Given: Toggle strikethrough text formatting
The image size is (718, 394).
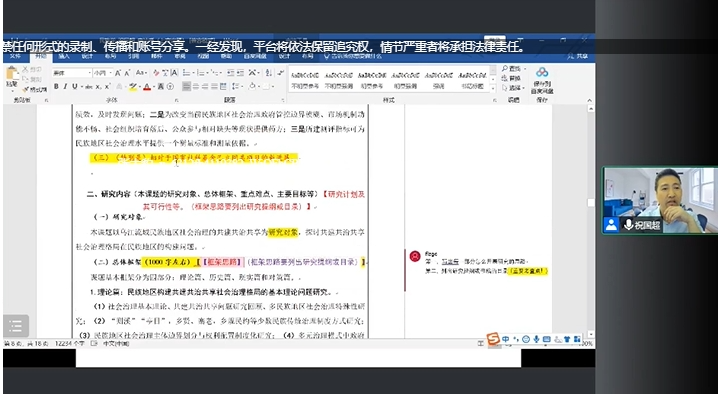Looking at the screenshot, I should (x=88, y=87).
